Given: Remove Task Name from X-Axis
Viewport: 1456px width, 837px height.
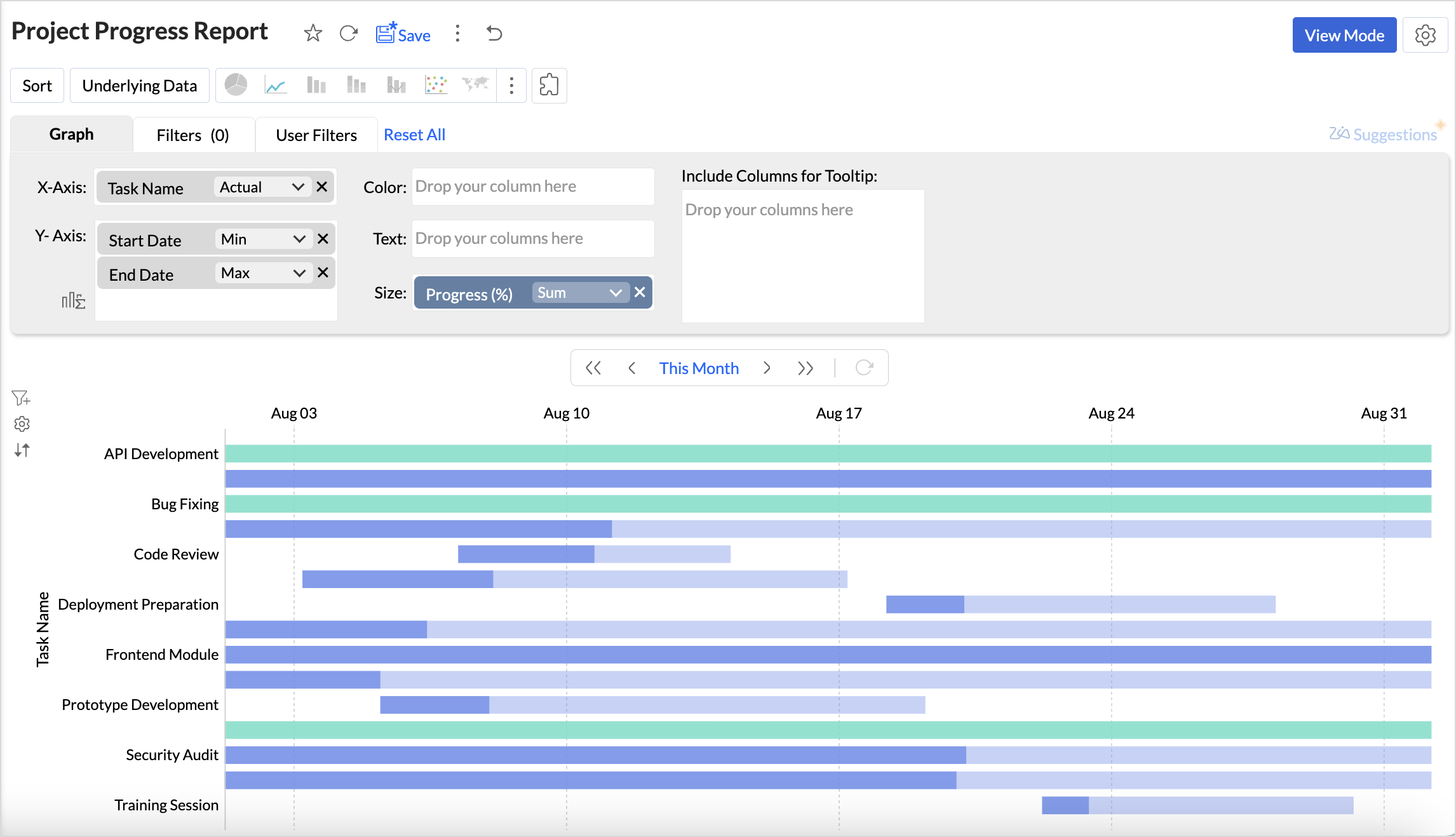Looking at the screenshot, I should (x=322, y=187).
